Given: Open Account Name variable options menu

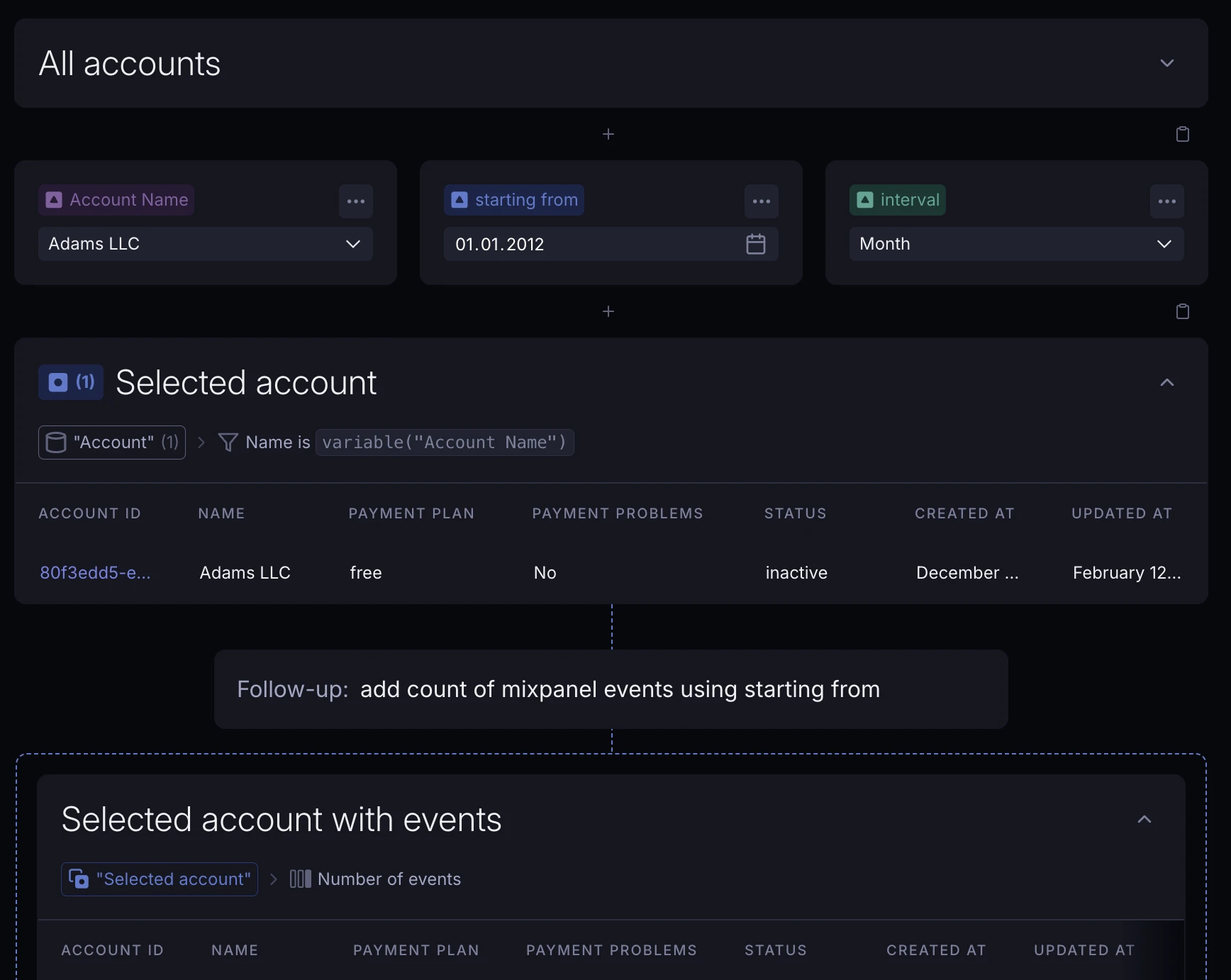Looking at the screenshot, I should [355, 201].
